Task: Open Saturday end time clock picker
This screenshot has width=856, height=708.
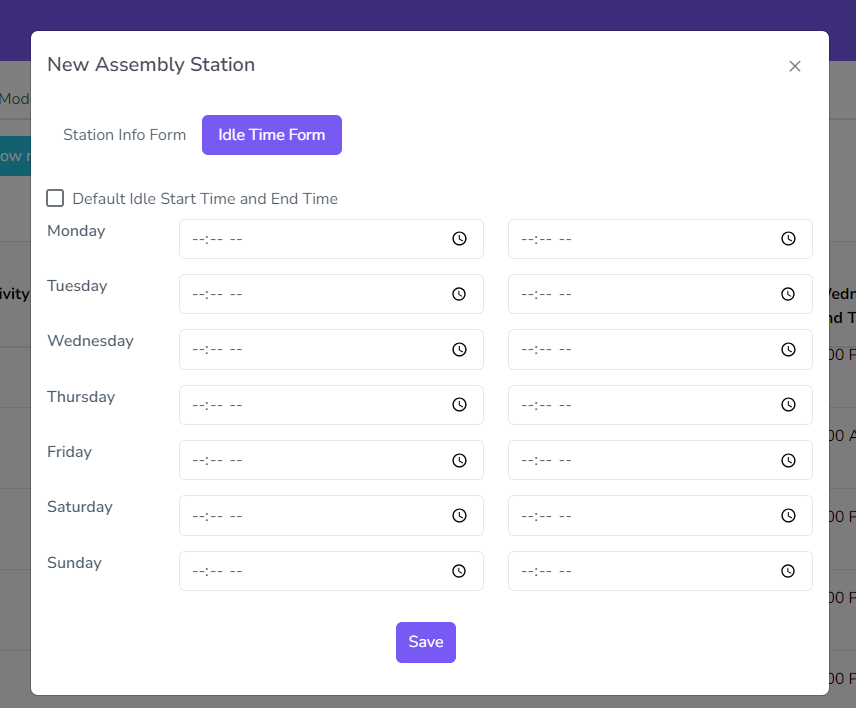Action: click(x=788, y=515)
